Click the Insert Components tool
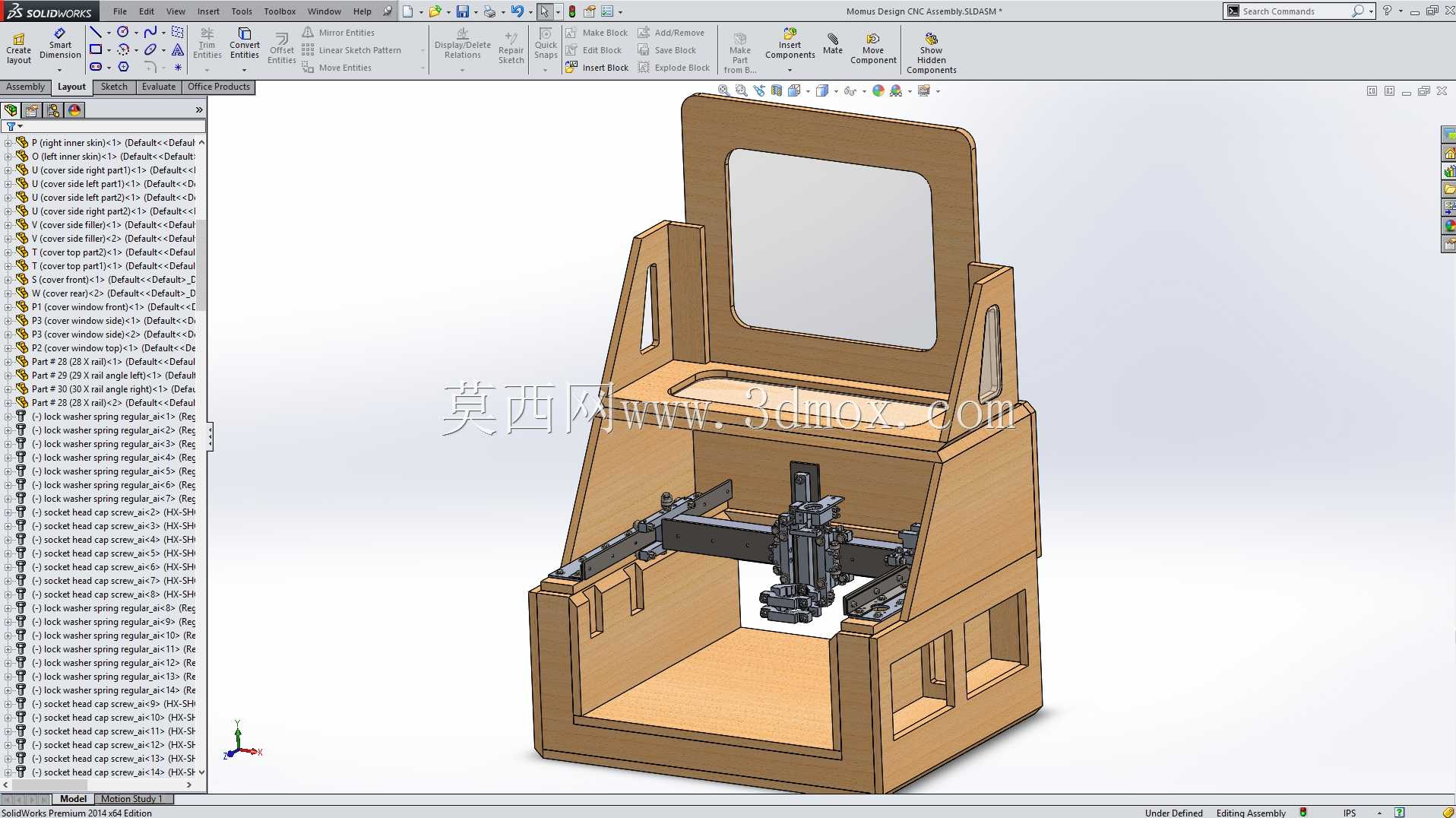 click(790, 43)
